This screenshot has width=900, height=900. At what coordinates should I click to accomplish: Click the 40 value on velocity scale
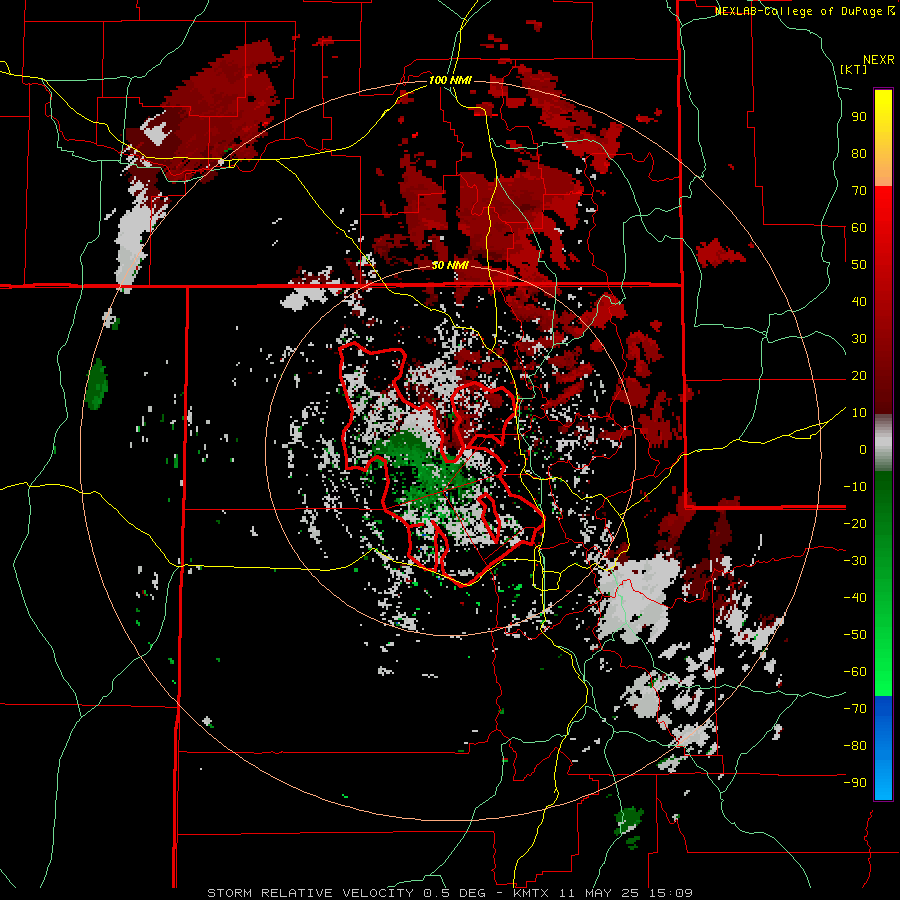click(x=859, y=301)
